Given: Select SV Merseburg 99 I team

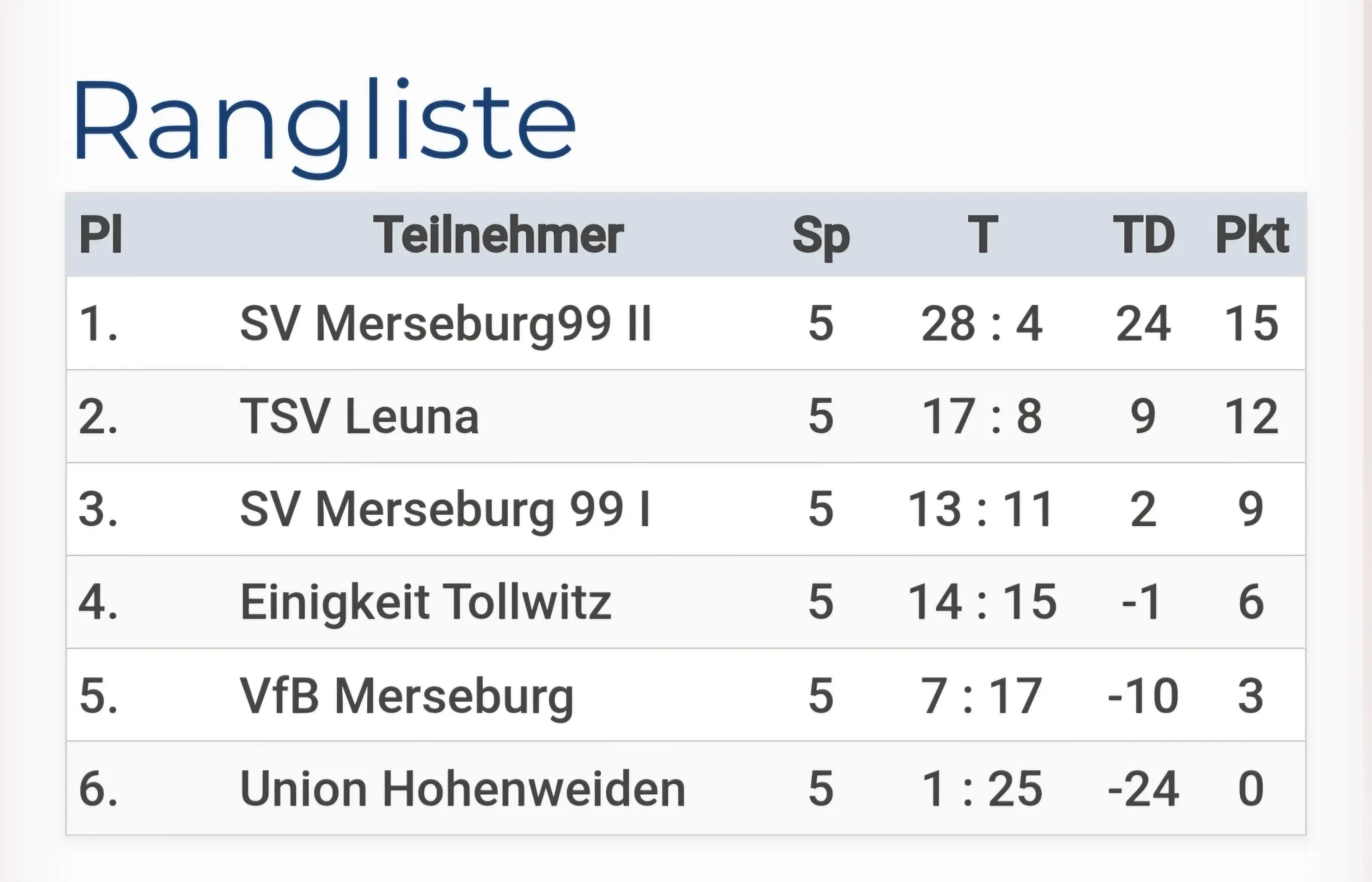Looking at the screenshot, I should click(445, 509).
